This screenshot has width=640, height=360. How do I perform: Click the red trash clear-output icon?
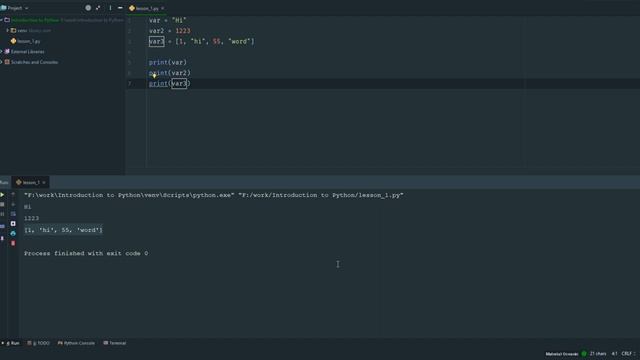[13, 243]
